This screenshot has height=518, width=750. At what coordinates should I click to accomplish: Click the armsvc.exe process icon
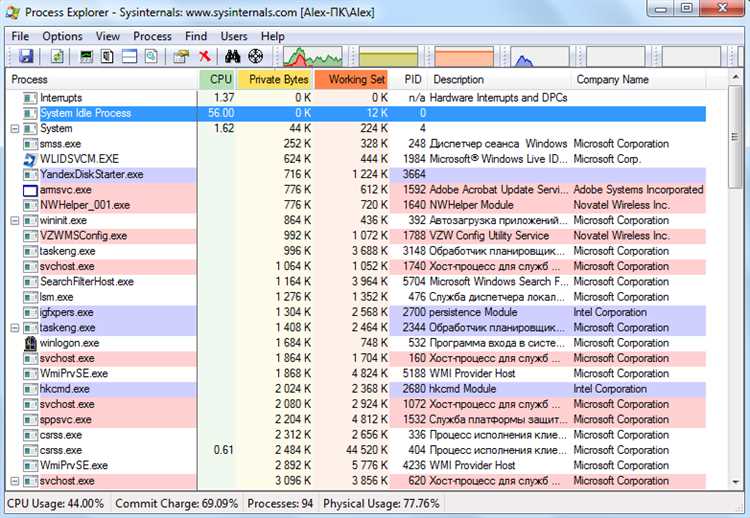pyautogui.click(x=30, y=190)
